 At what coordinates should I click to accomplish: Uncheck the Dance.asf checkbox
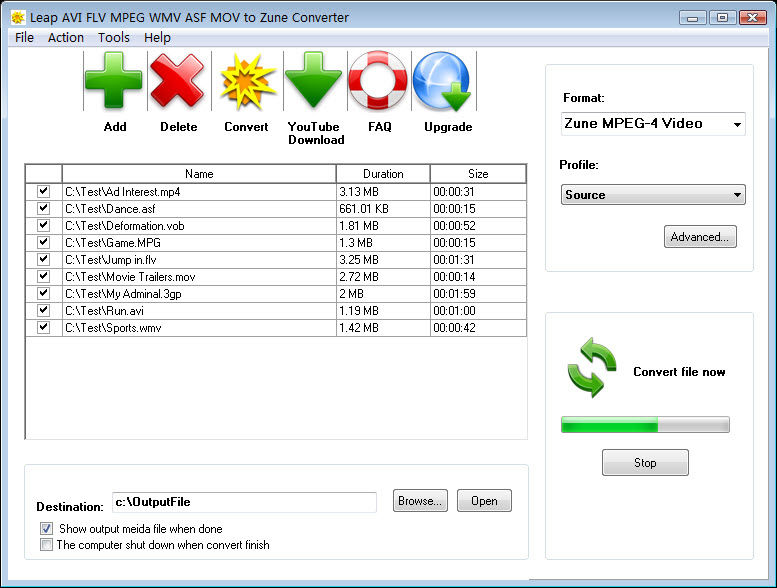(x=44, y=208)
